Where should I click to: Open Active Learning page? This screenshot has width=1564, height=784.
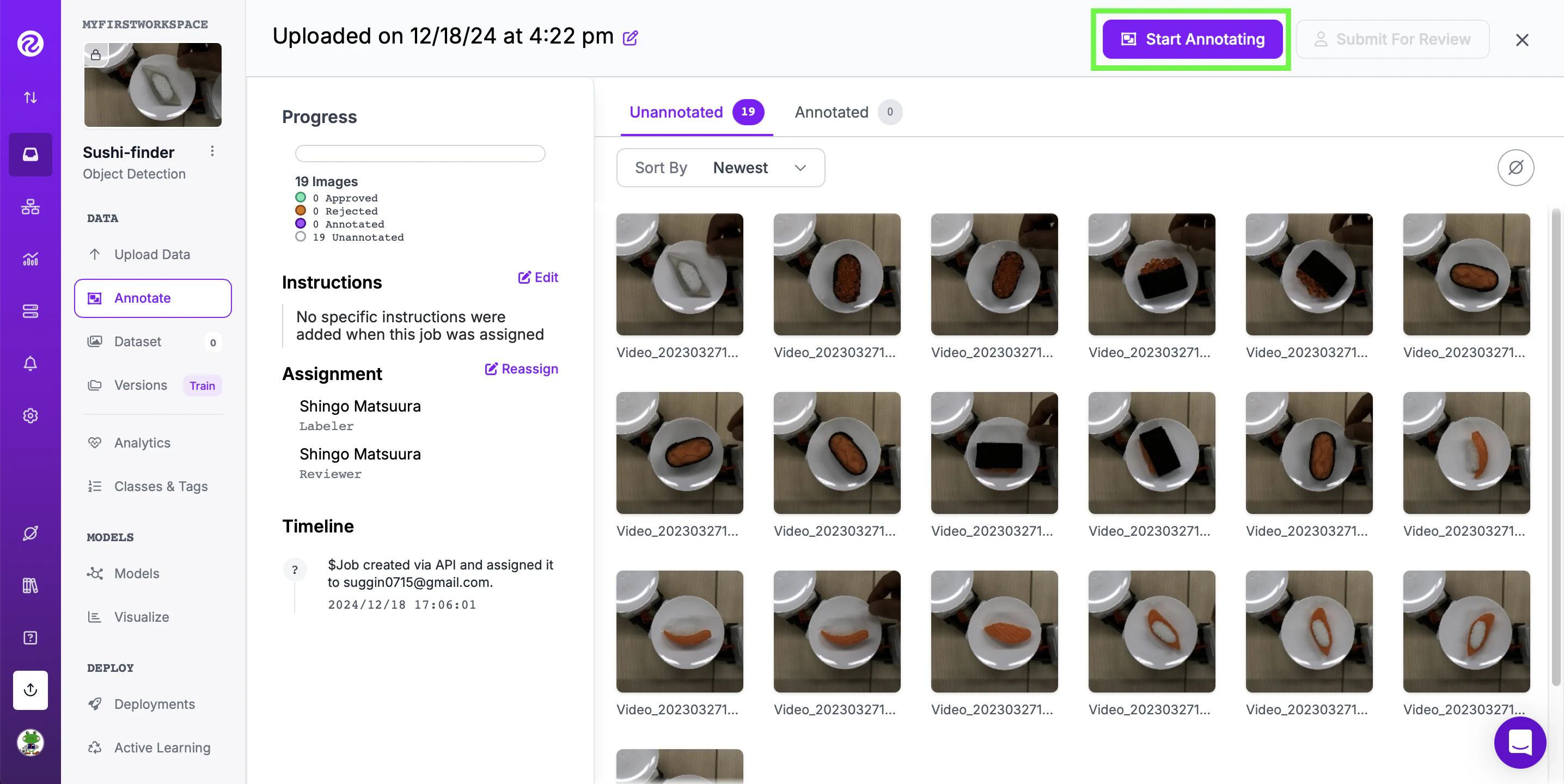152,748
